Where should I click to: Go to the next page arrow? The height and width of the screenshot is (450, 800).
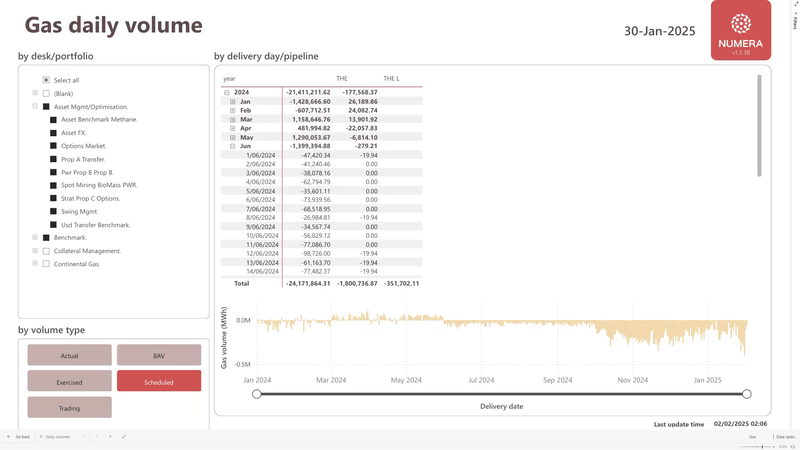click(110, 437)
